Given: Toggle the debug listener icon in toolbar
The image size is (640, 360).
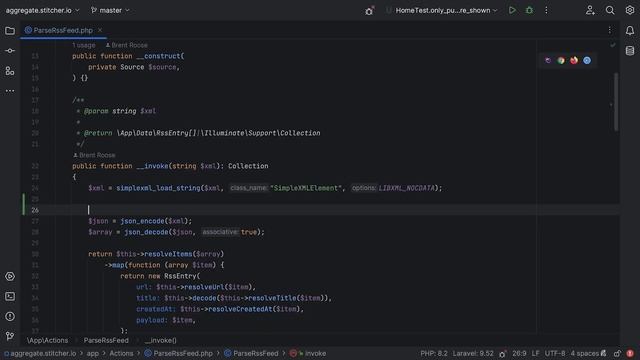Looking at the screenshot, I should (369, 11).
